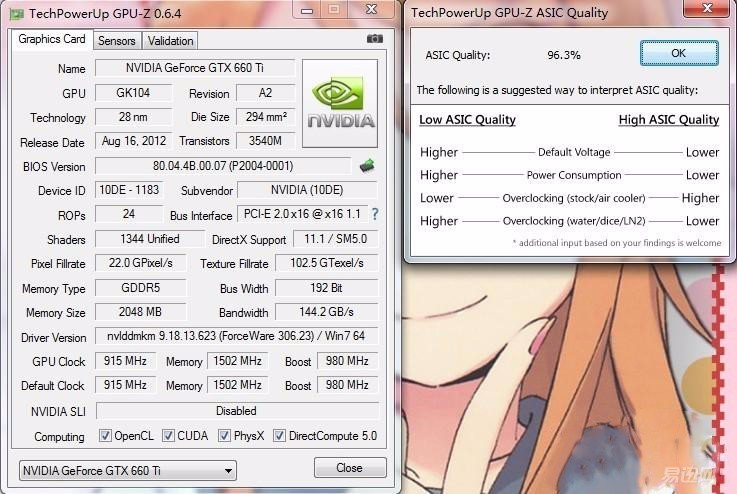This screenshot has height=494, width=737.
Task: Click the High ASIC Quality heading
Action: click(x=669, y=120)
